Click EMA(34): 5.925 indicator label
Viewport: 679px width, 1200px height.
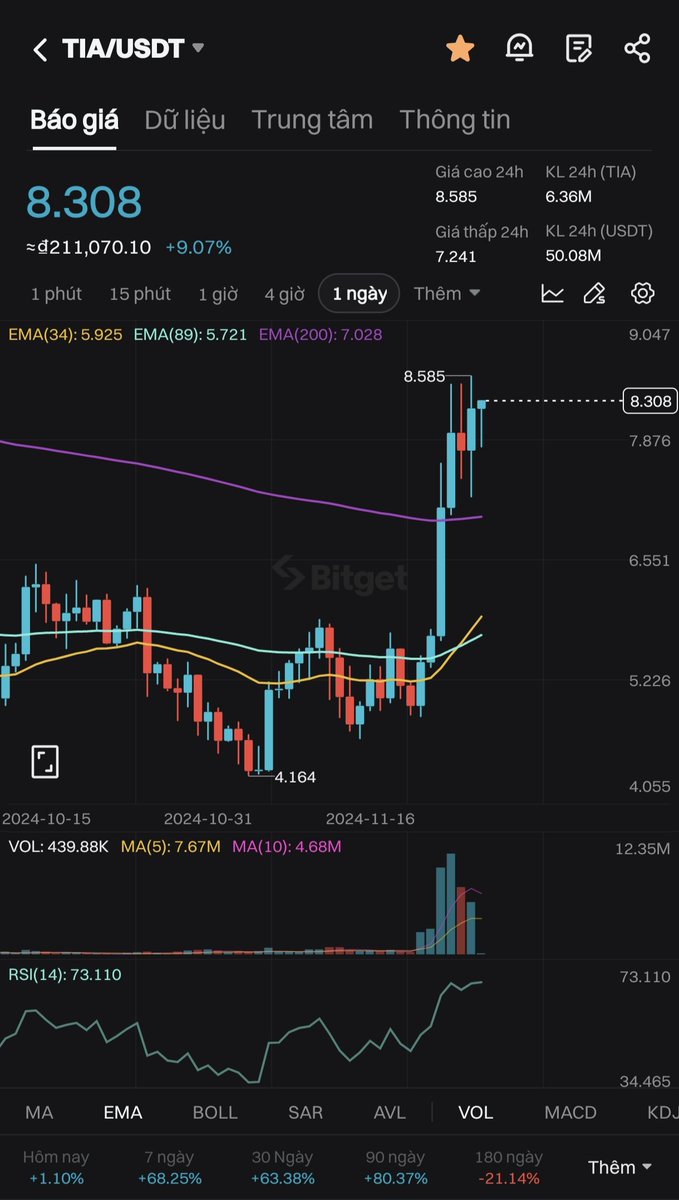coord(65,335)
